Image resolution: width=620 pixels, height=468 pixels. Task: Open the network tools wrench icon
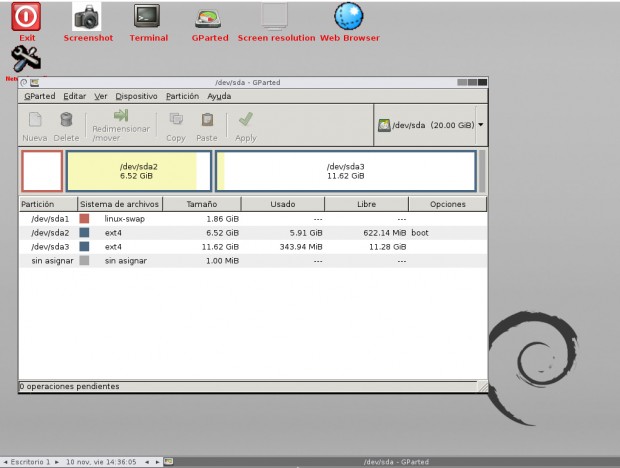(26, 58)
